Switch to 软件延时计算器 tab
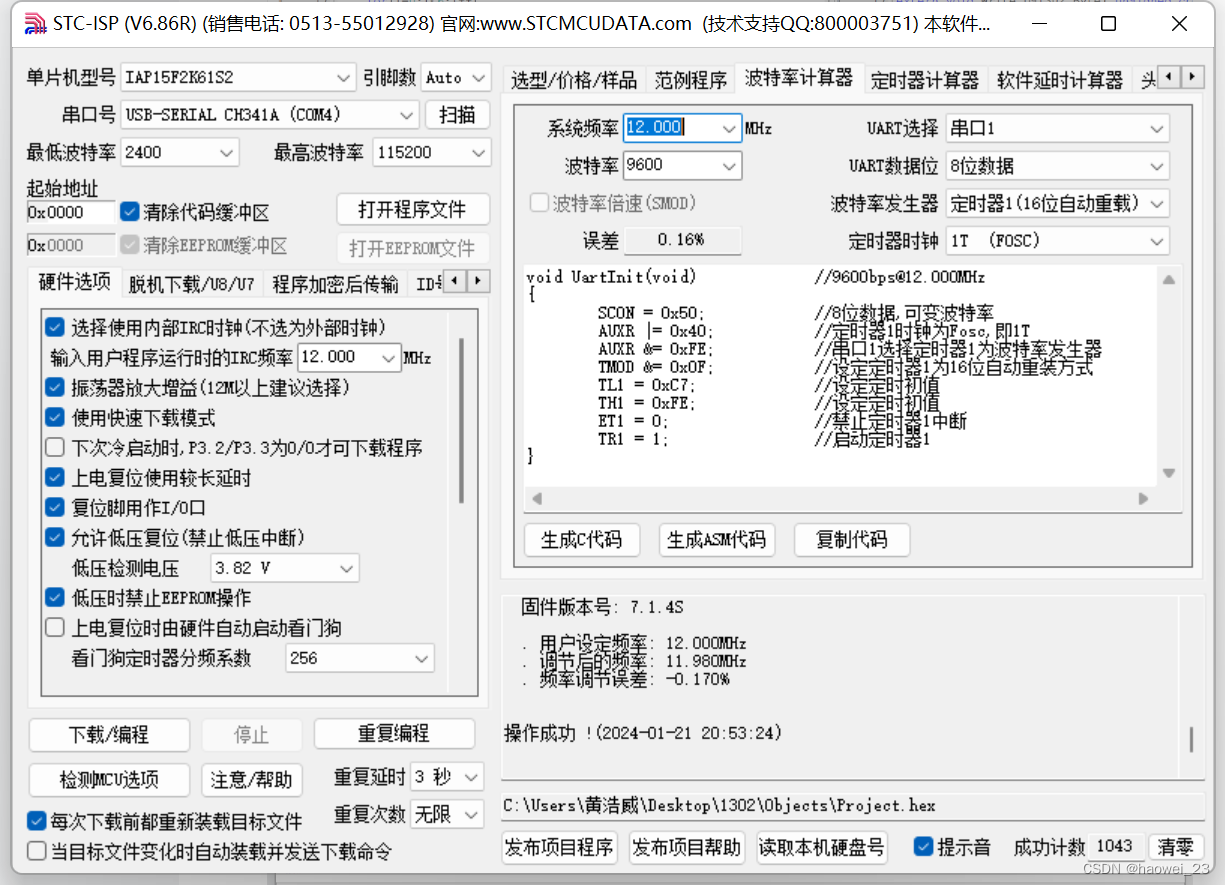The height and width of the screenshot is (885, 1225). pyautogui.click(x=1060, y=80)
